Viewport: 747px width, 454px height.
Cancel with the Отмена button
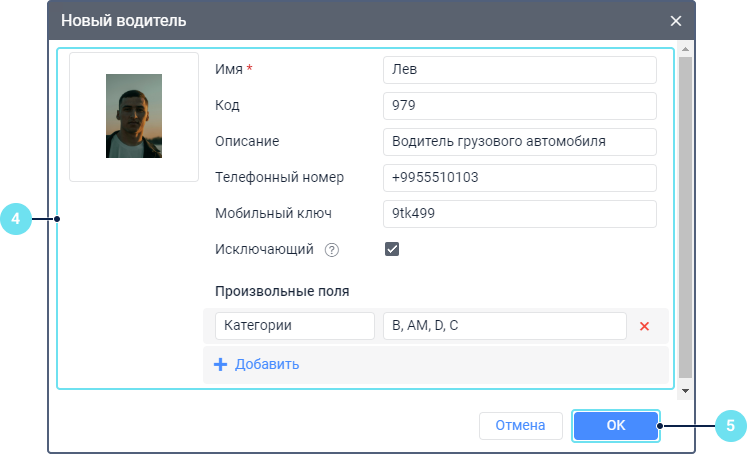[x=520, y=426]
